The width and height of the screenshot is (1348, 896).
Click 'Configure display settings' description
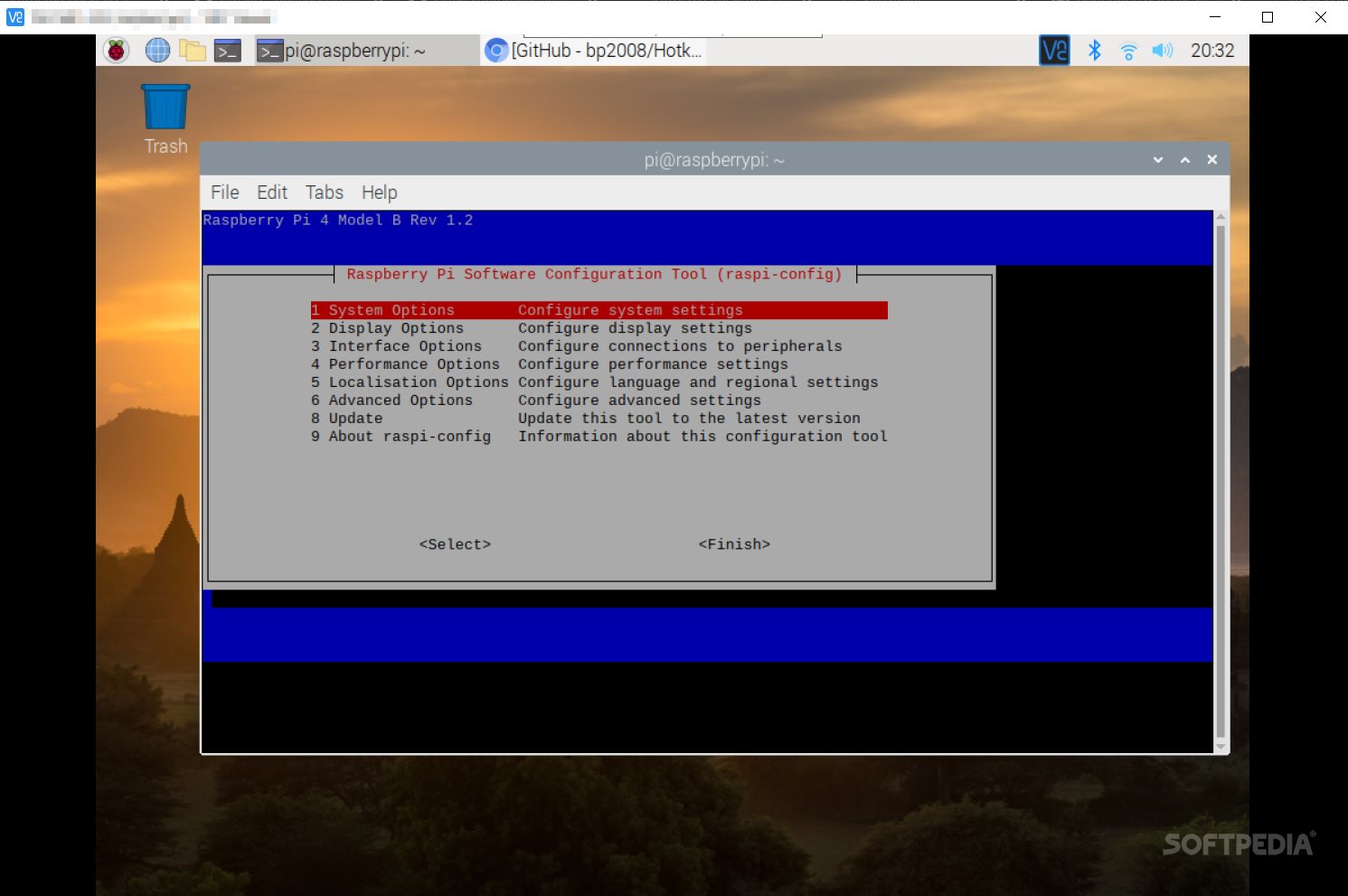pos(635,328)
